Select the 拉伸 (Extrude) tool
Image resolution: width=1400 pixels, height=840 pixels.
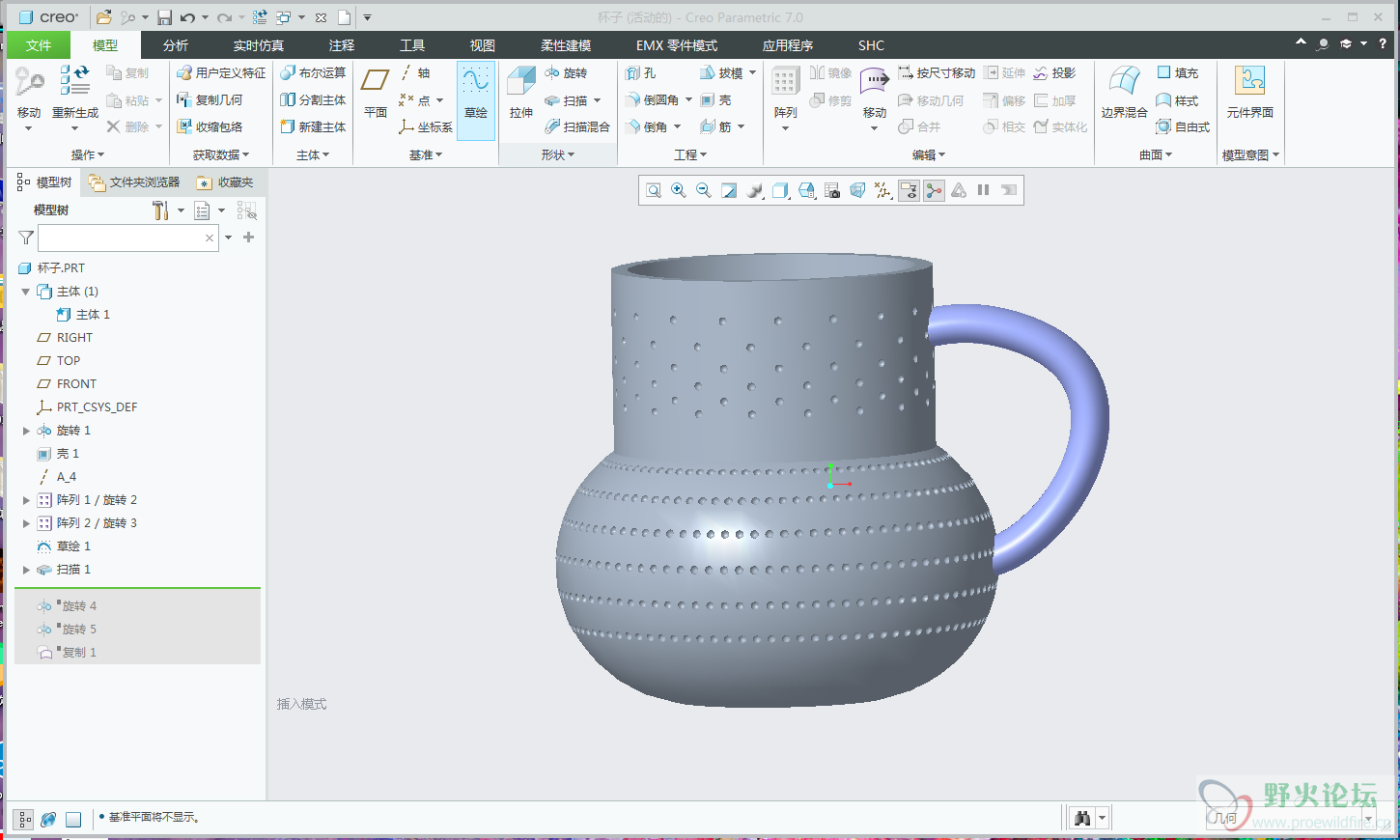tap(521, 93)
